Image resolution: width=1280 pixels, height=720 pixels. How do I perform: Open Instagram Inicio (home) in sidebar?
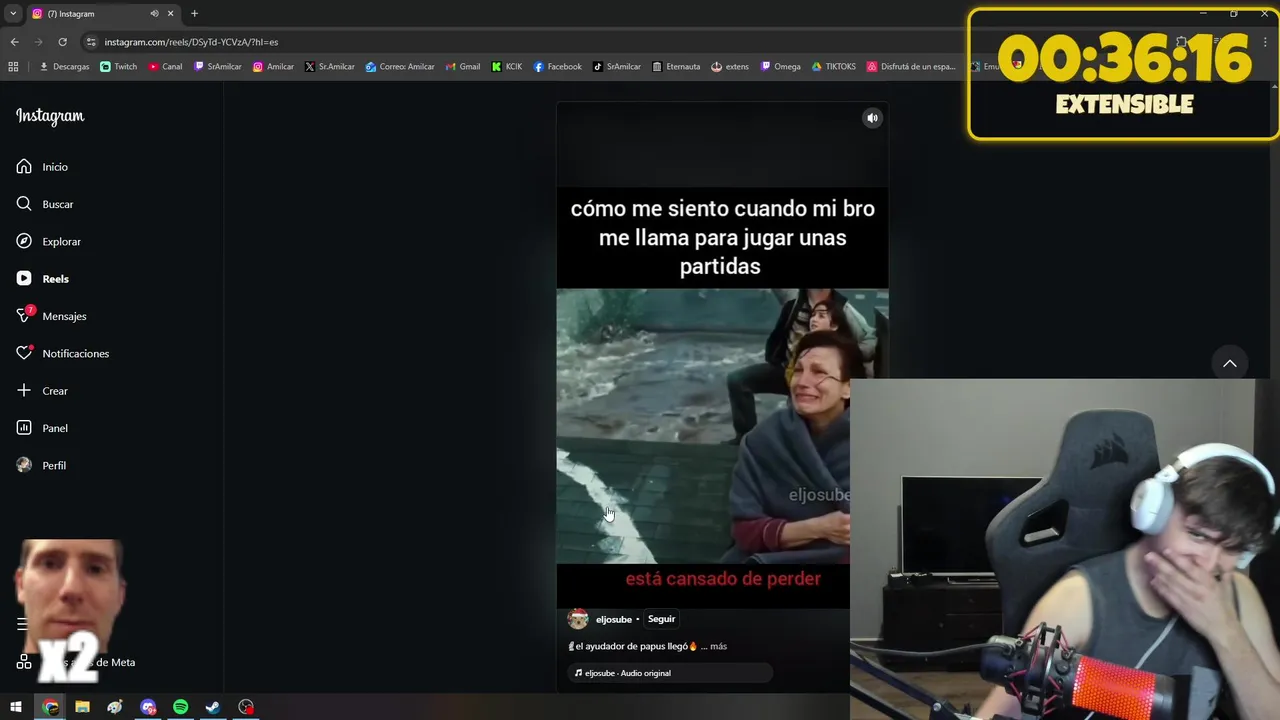[42, 167]
